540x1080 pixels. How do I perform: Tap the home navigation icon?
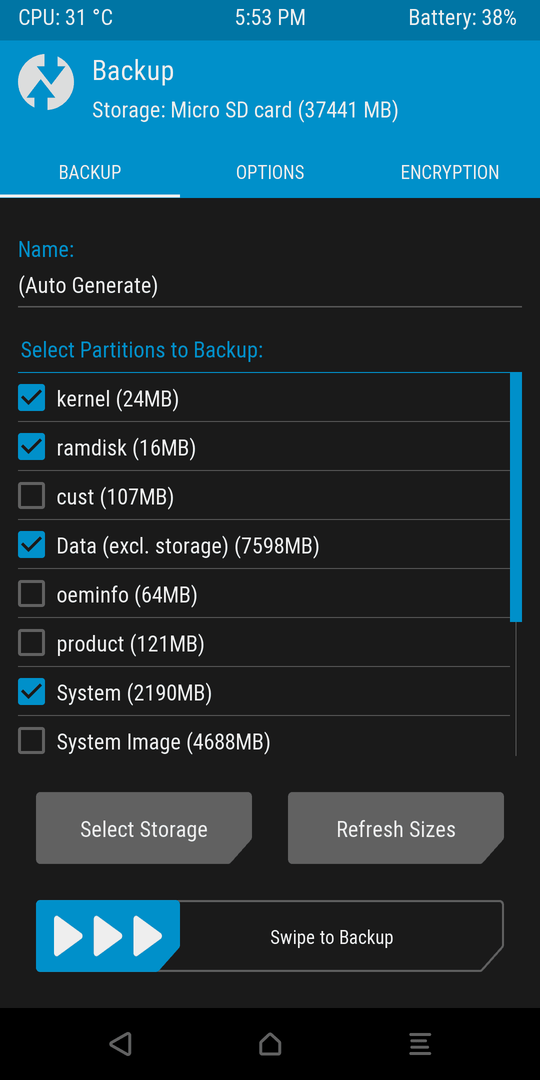tap(270, 1044)
